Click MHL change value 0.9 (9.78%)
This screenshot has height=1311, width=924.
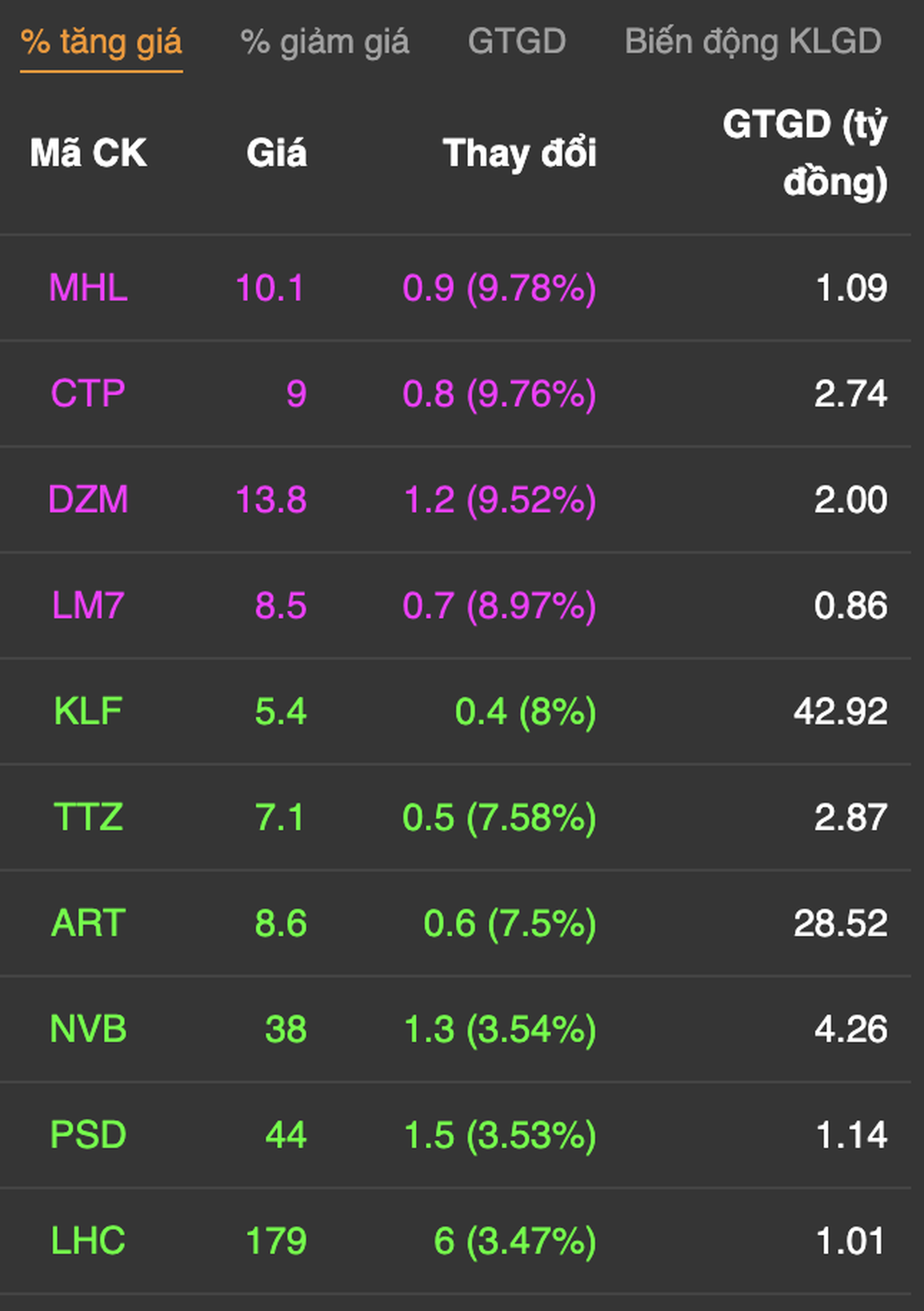pyautogui.click(x=499, y=288)
